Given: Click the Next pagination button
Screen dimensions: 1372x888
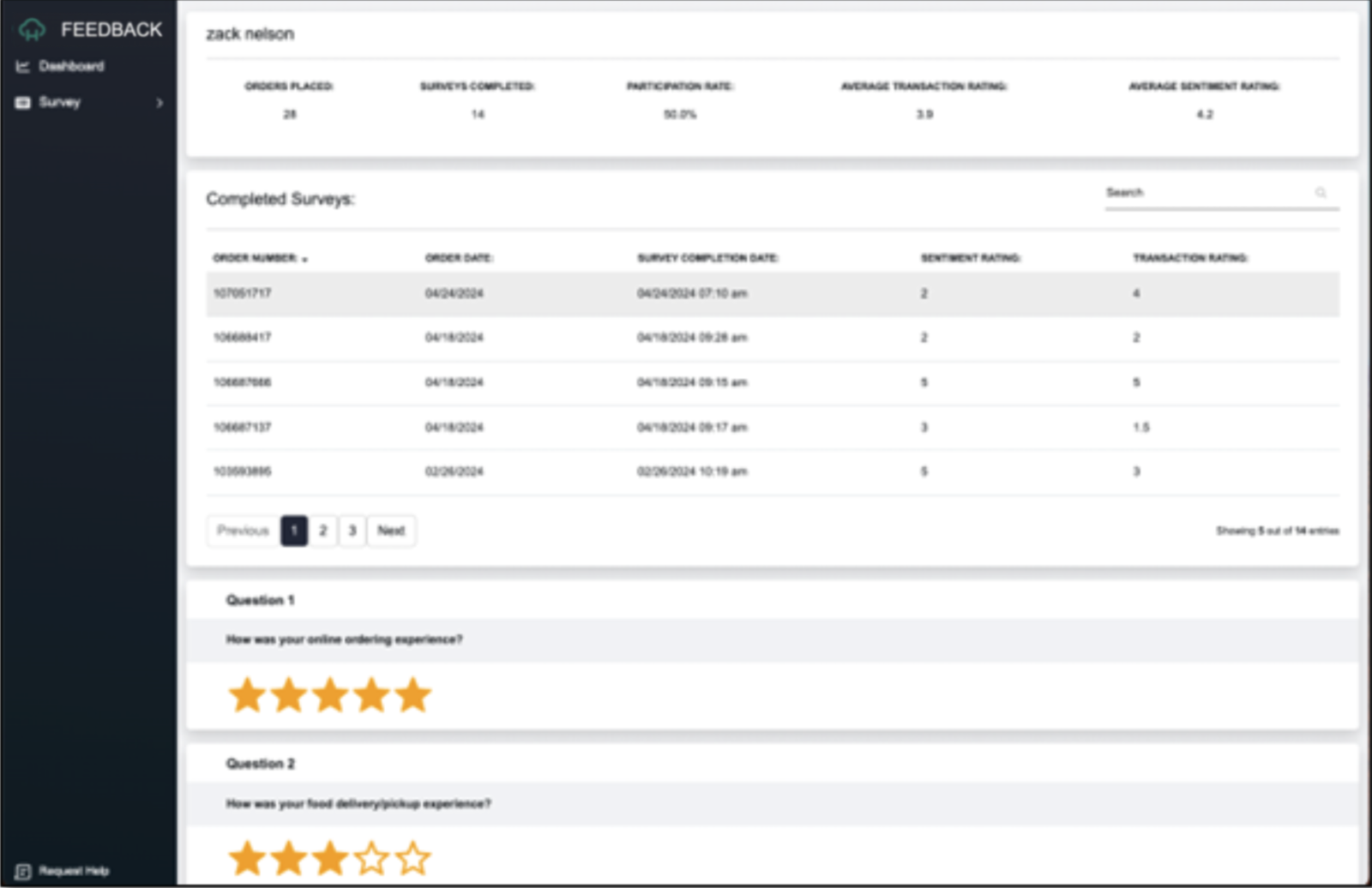Looking at the screenshot, I should (391, 530).
